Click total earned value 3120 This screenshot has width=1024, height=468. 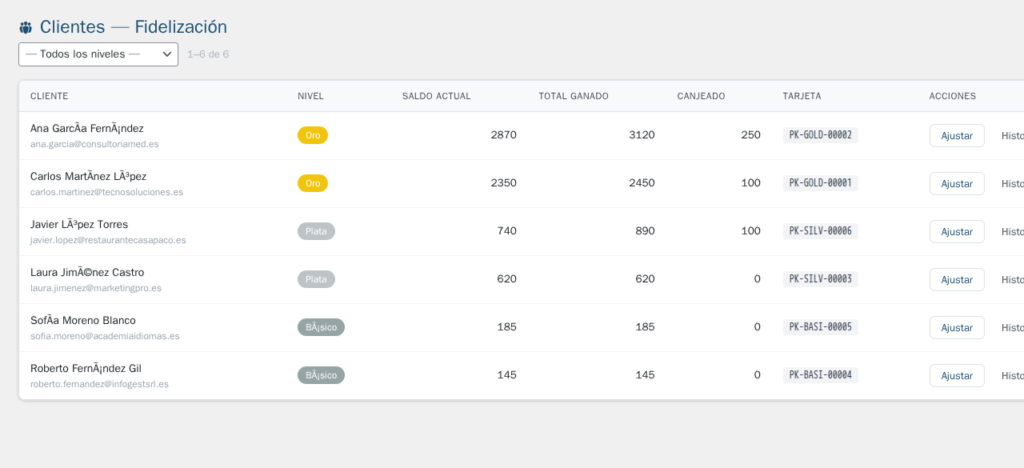pyautogui.click(x=641, y=135)
